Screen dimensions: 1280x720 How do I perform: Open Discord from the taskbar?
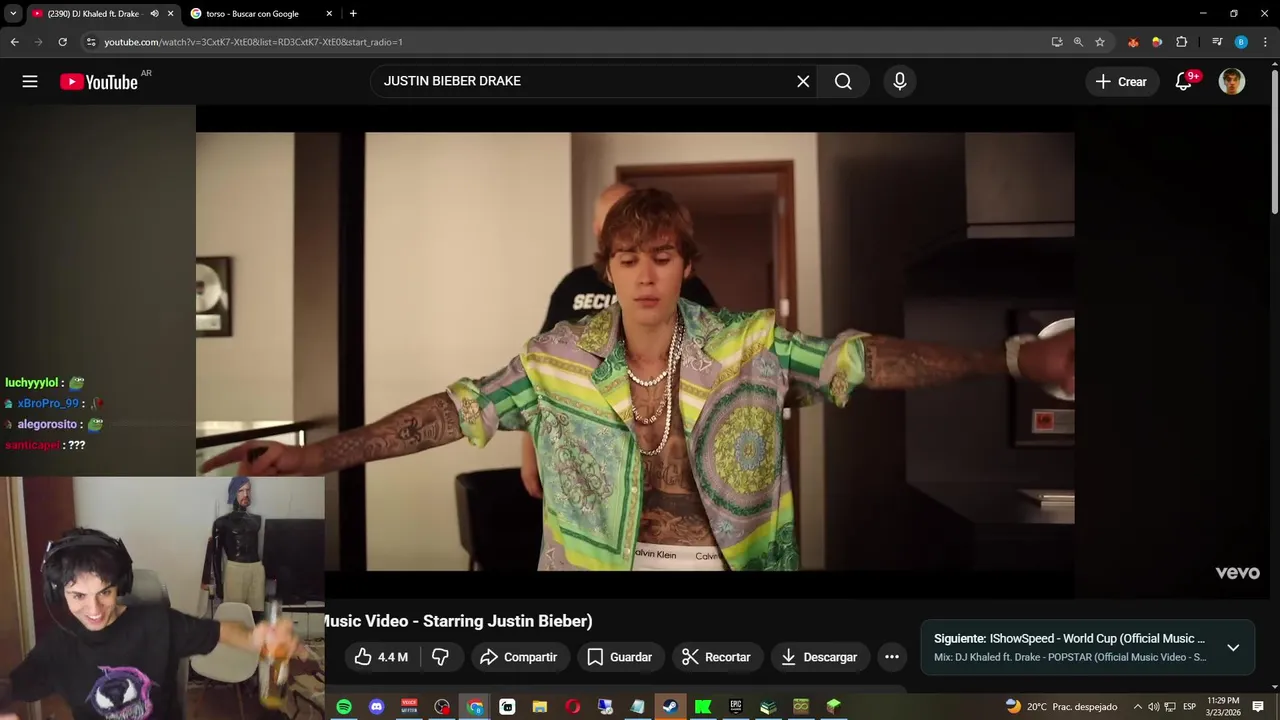377,707
